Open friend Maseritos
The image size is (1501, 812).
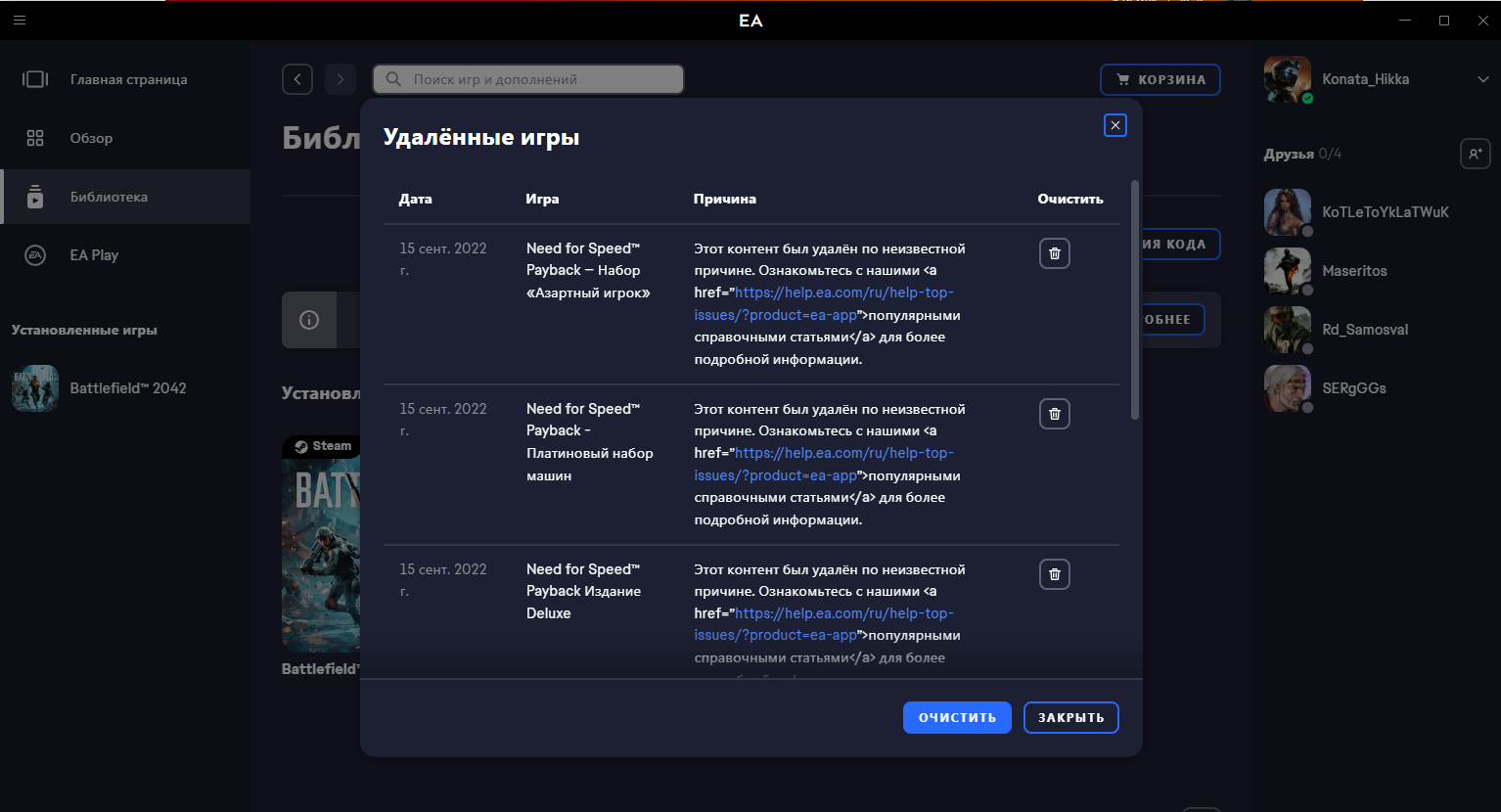(x=1377, y=271)
